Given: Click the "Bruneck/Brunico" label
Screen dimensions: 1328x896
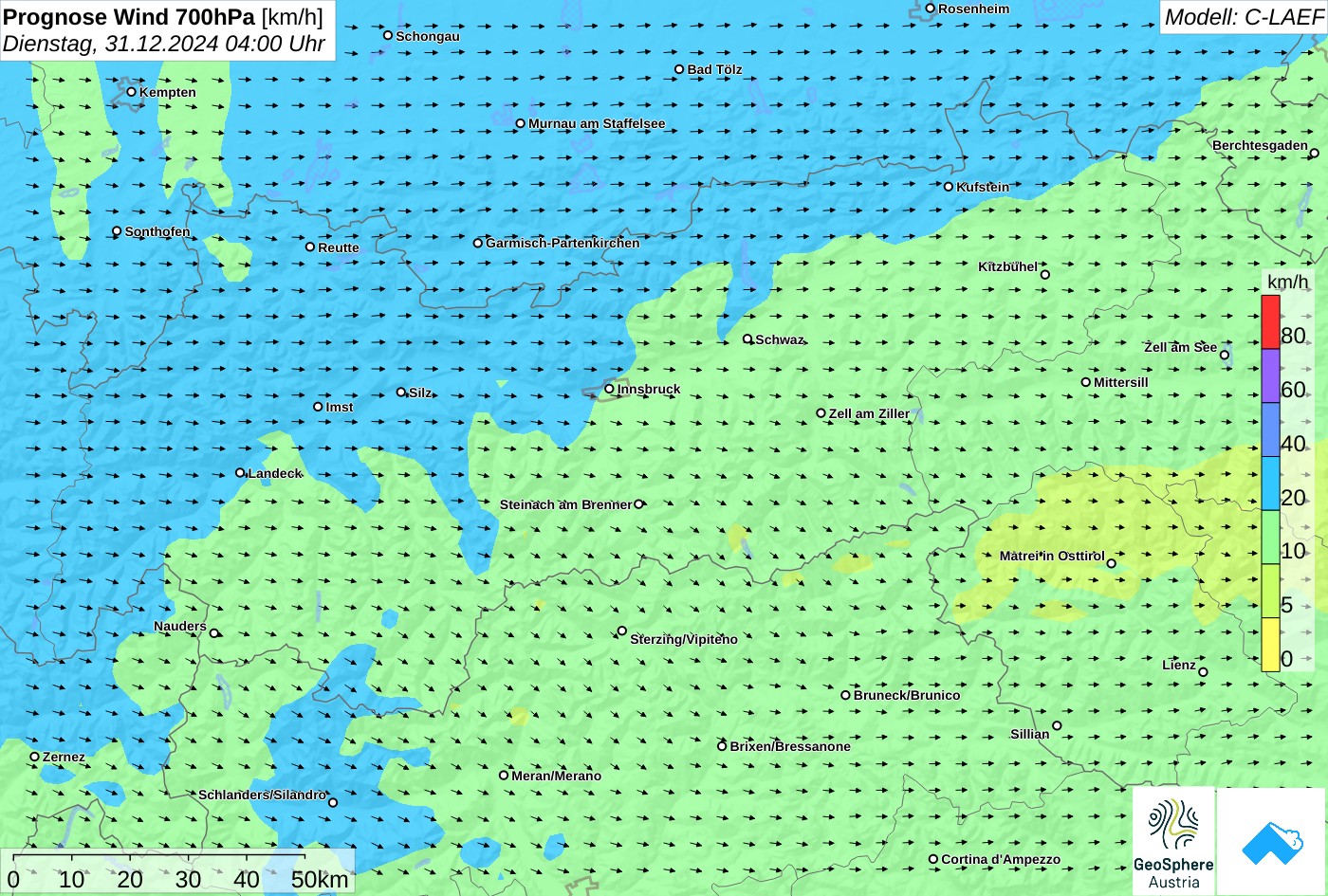Looking at the screenshot, I should coord(907,695).
